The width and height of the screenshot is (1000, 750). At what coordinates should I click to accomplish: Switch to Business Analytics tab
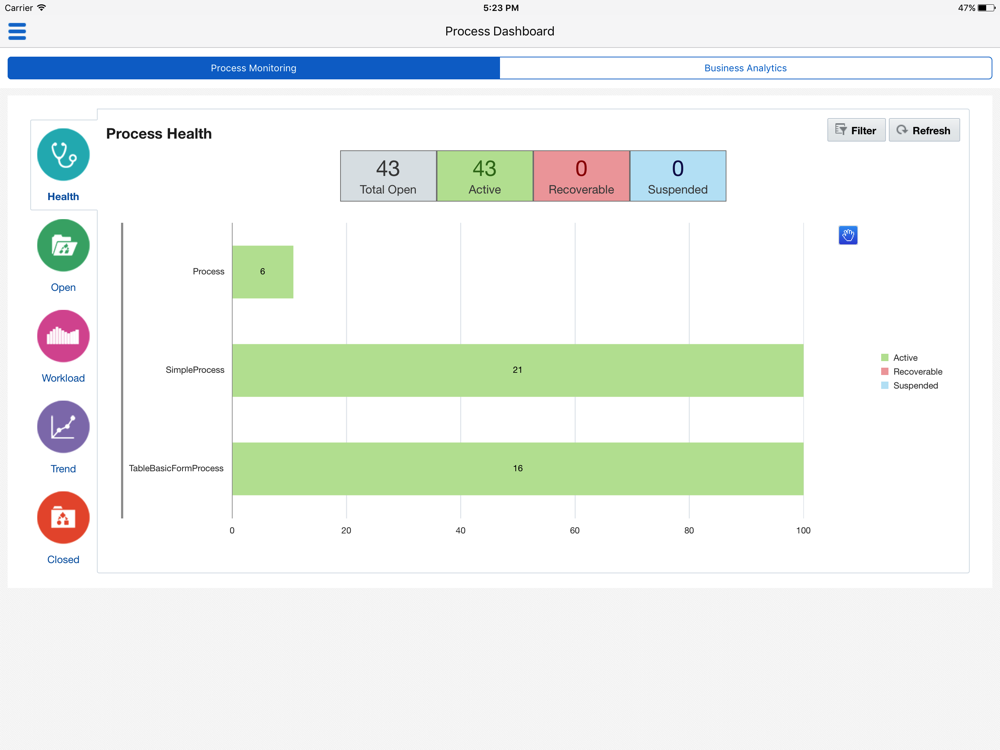[746, 68]
